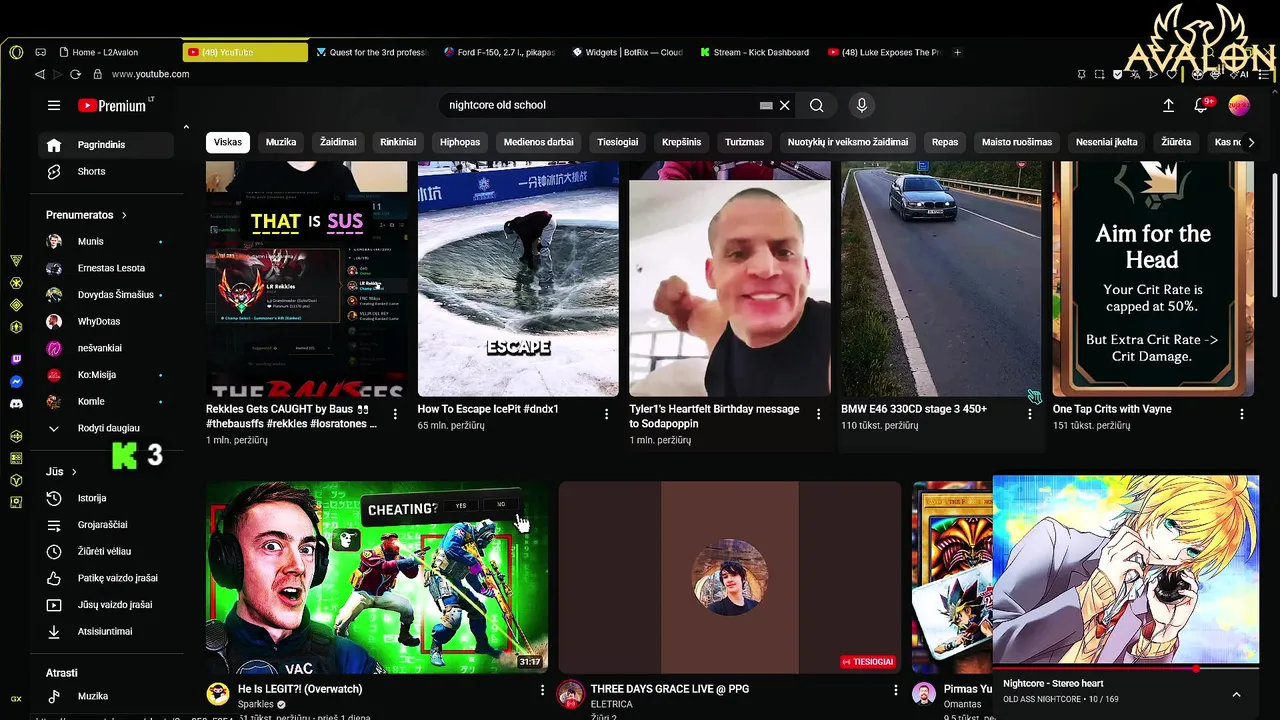Open Shorts from the sidebar
The width and height of the screenshot is (1280, 720).
pyautogui.click(x=106, y=172)
